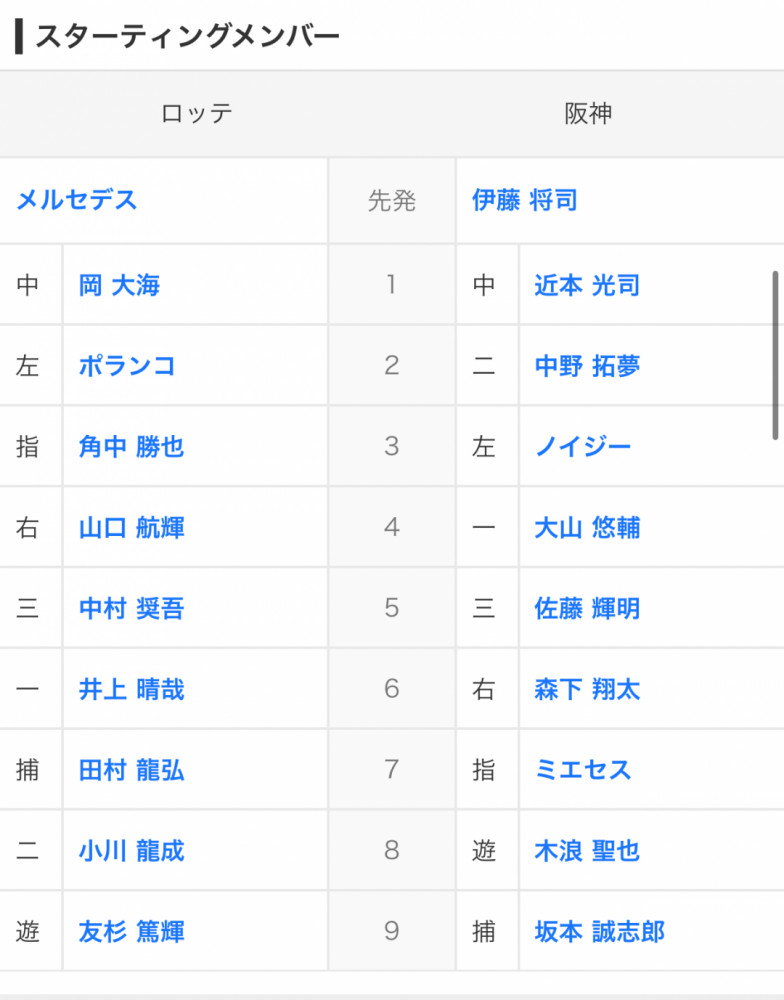The image size is (784, 1000).
Task: Click 森下 翔太 player link
Action: [x=587, y=690]
